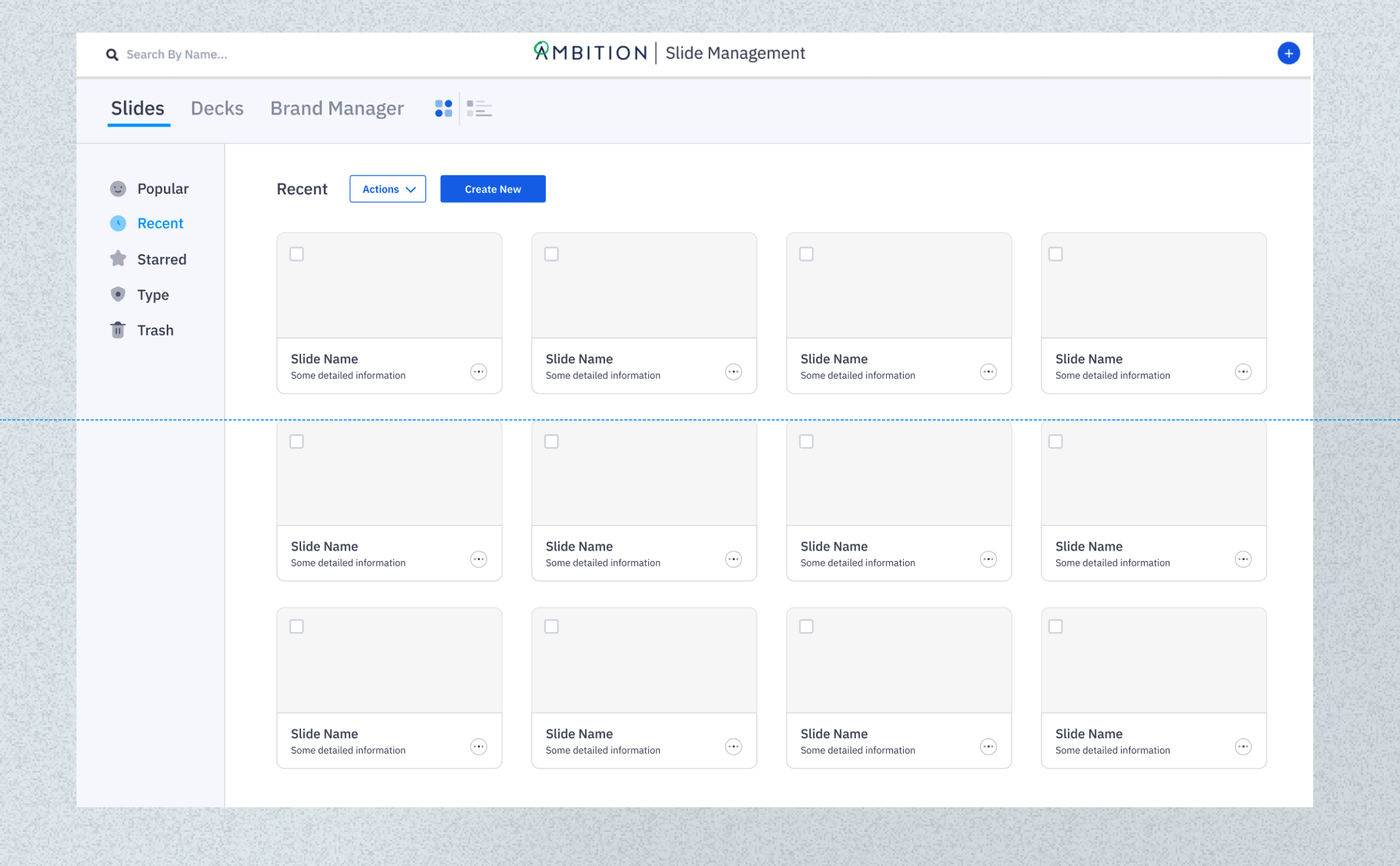Switch to the Decks tab
The image size is (1400, 866).
217,109
